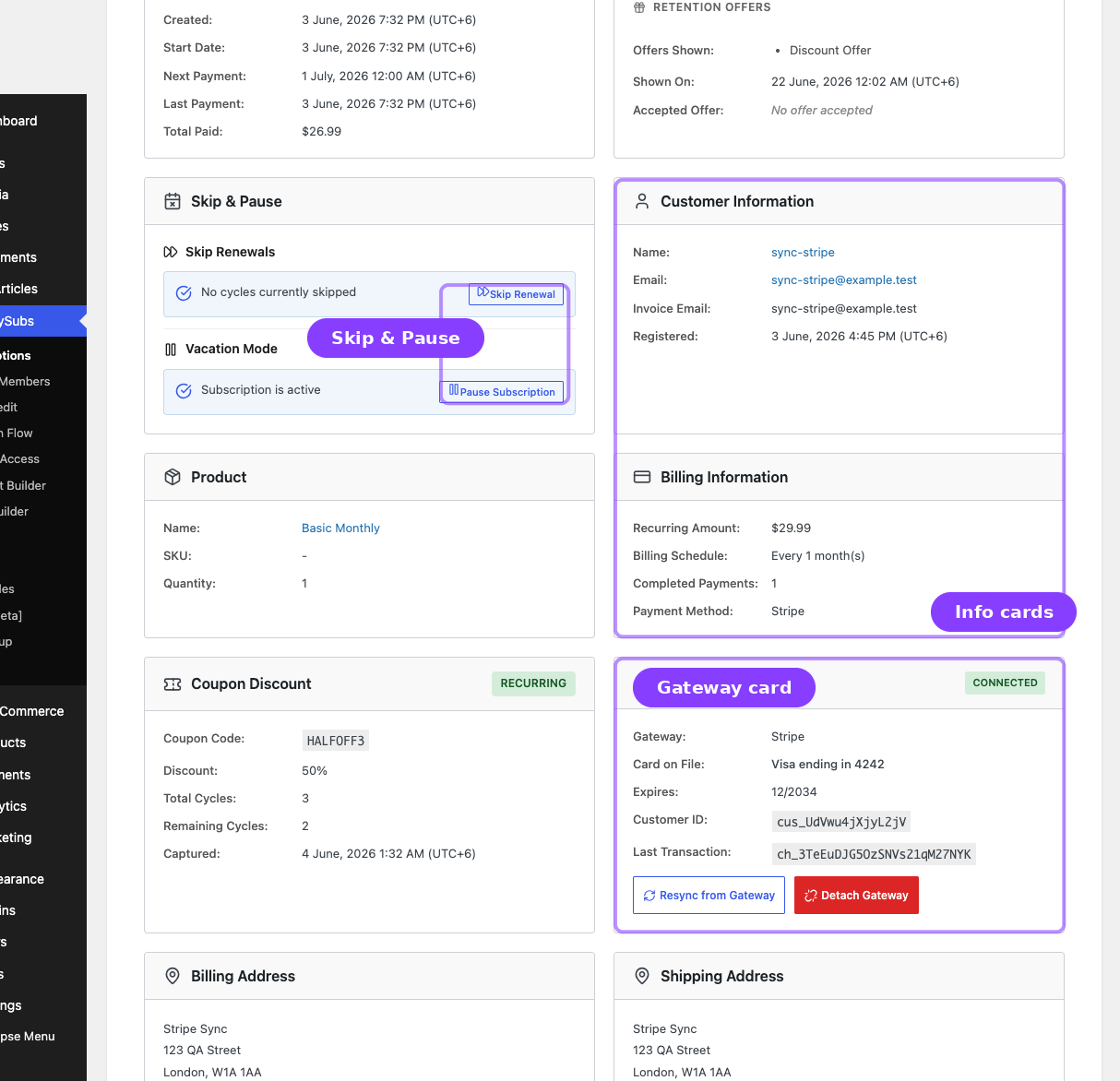Screen dimensions: 1120x1081
Task: Click the Retention Offers gift icon
Action: [x=639, y=7]
